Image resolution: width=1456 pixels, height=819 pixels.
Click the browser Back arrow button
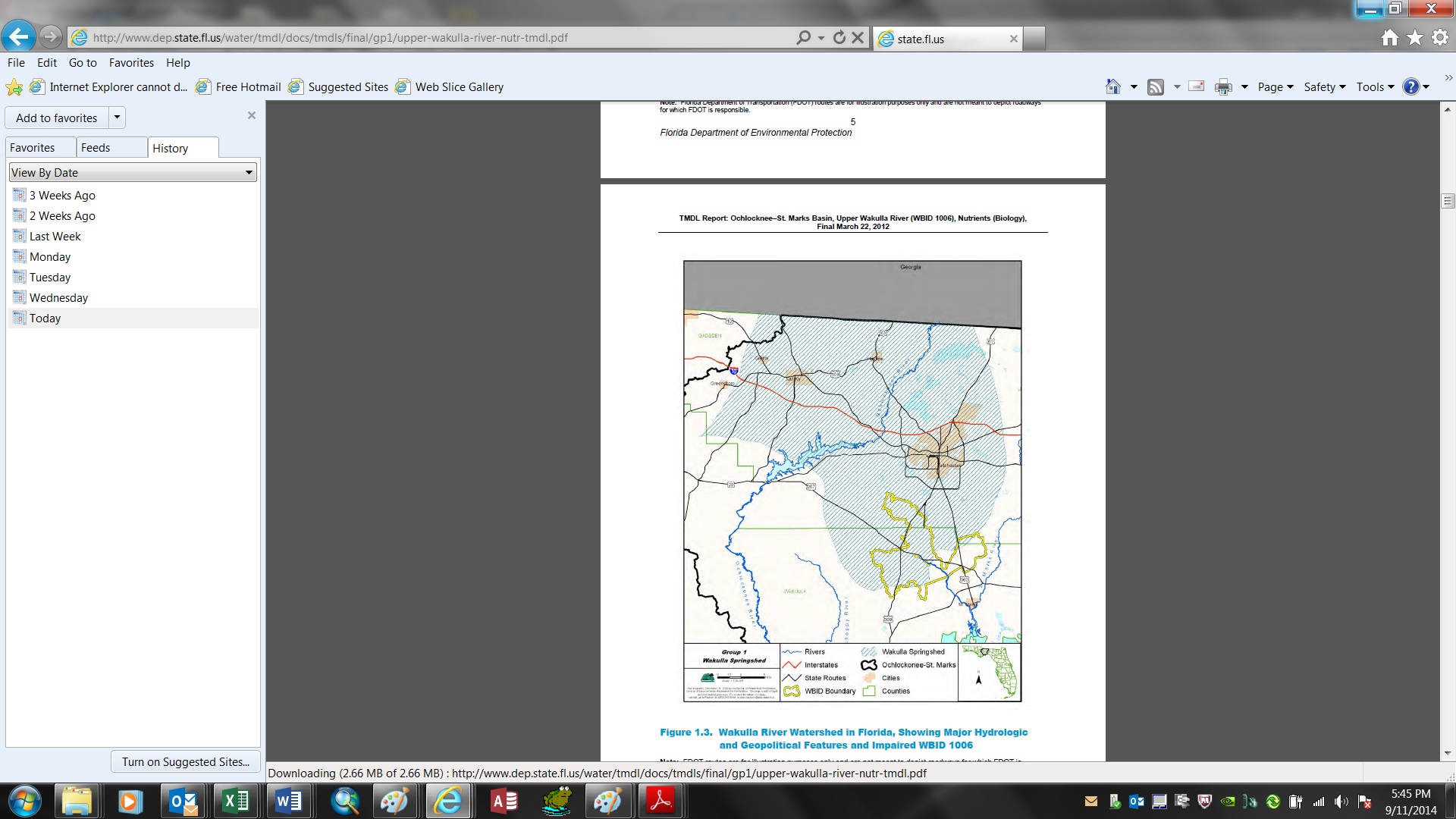click(x=18, y=36)
